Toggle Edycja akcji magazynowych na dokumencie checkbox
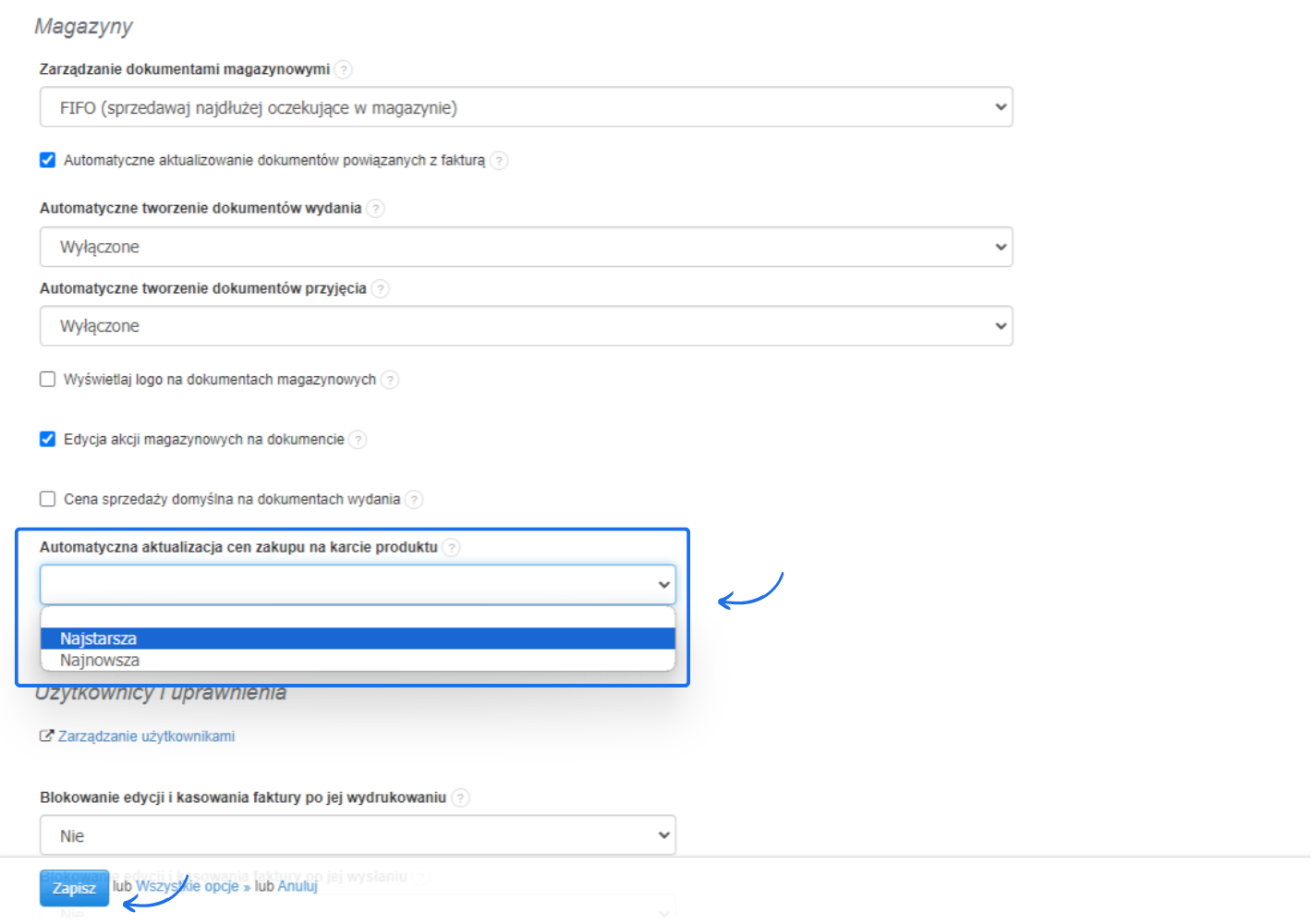The height and width of the screenshot is (924, 1312). [x=48, y=439]
